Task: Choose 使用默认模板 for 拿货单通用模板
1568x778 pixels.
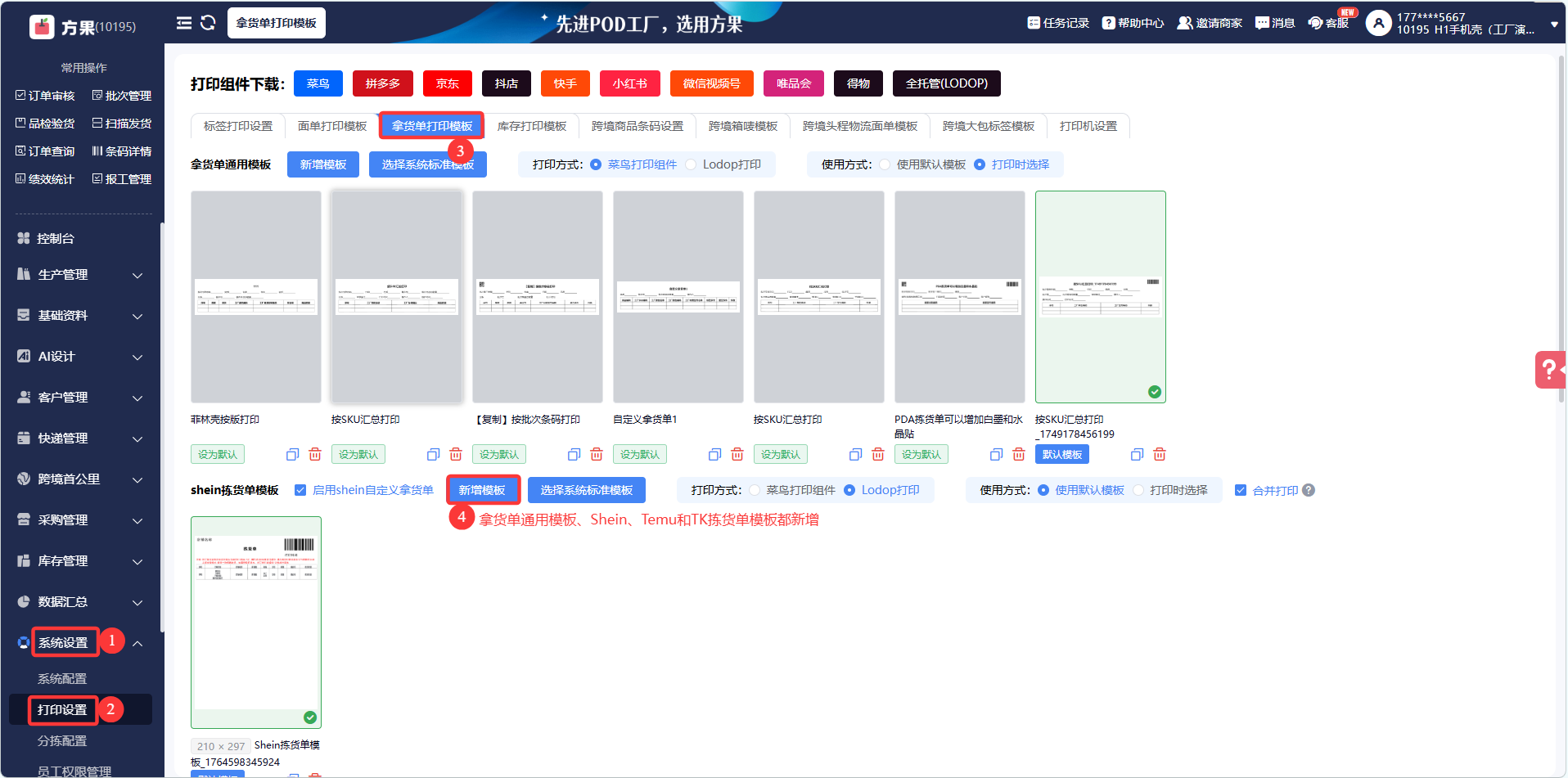Action: pos(885,164)
